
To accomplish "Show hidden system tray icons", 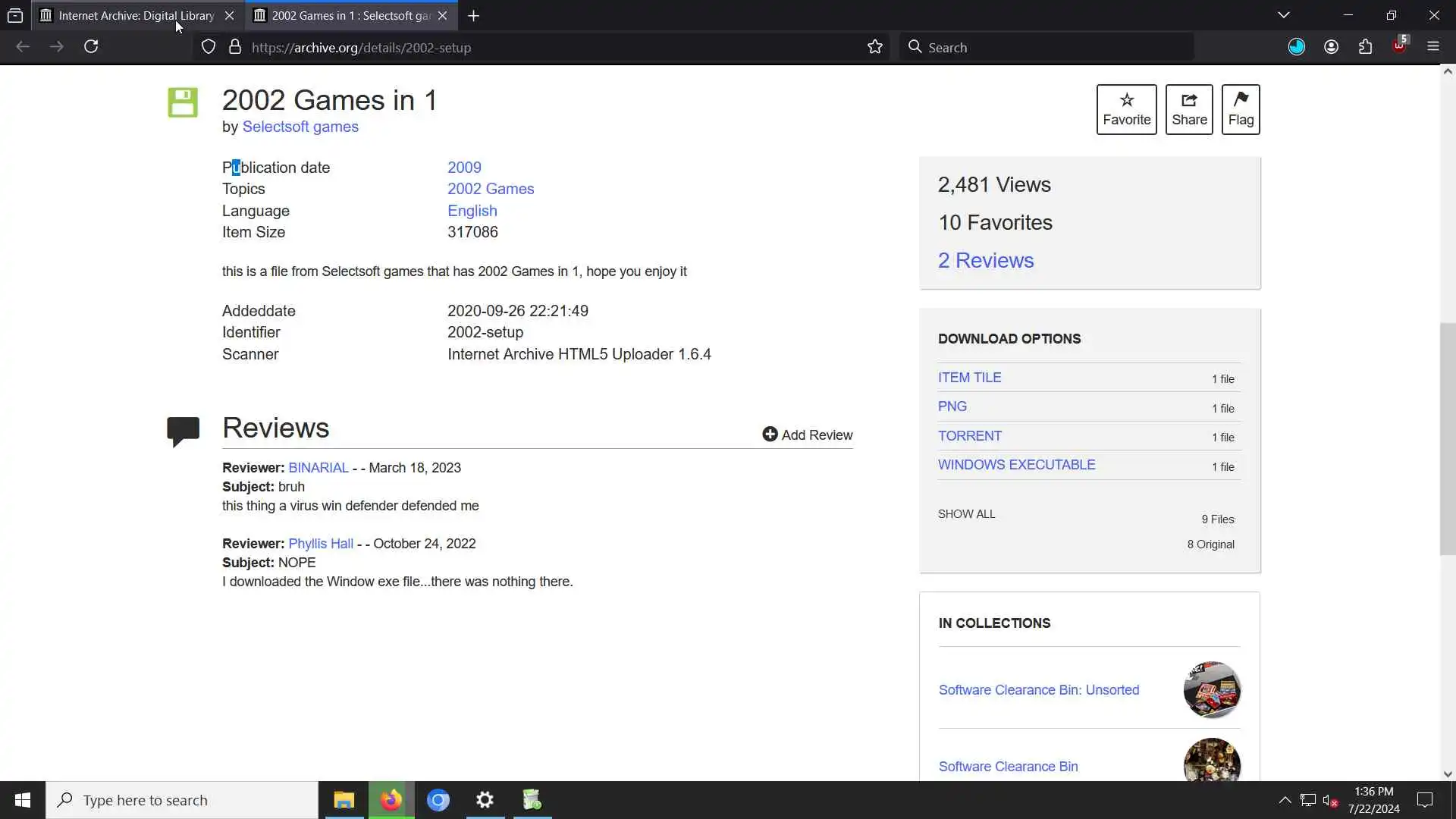I will pyautogui.click(x=1285, y=800).
